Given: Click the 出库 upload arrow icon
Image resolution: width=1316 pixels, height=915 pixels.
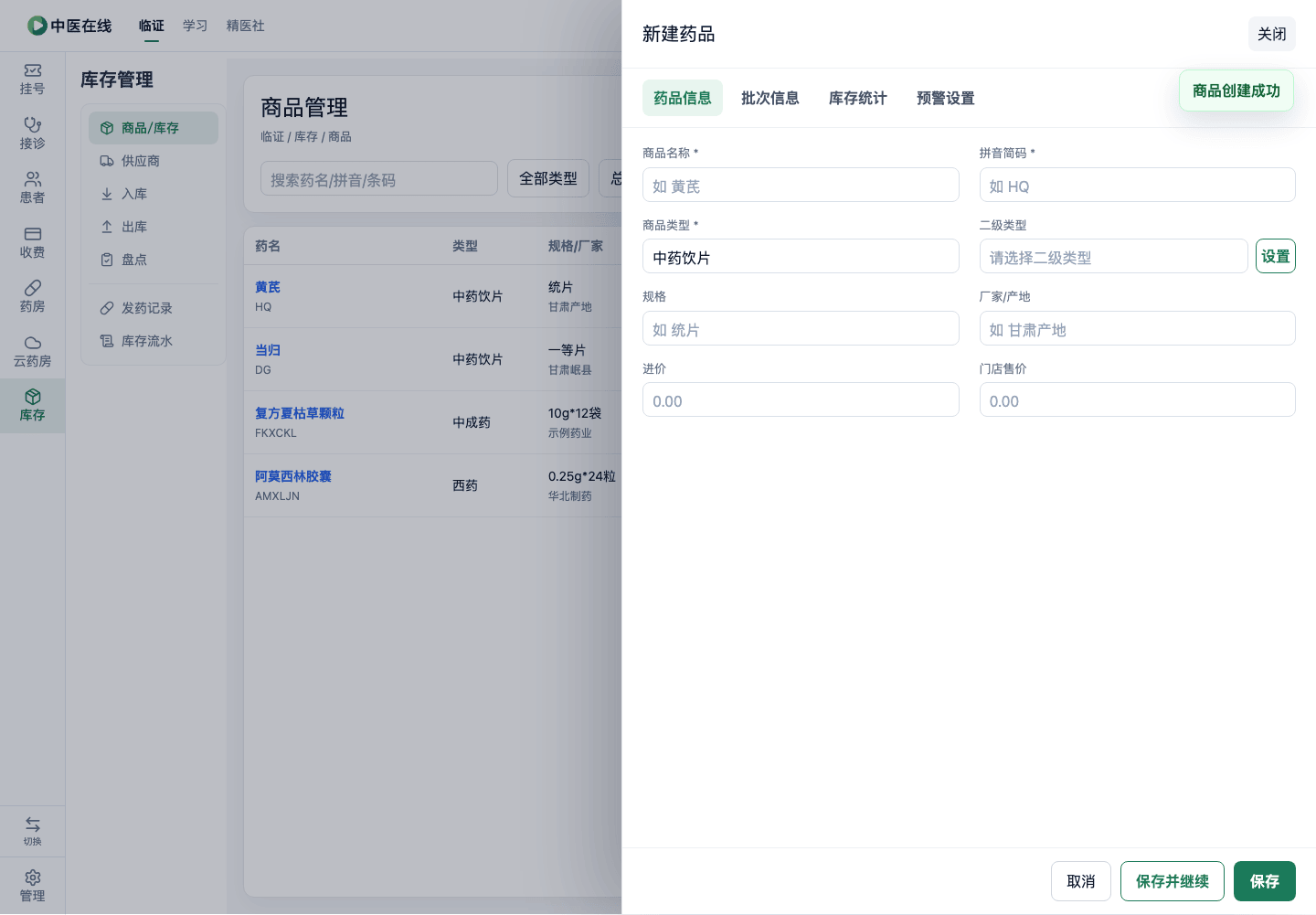Looking at the screenshot, I should coord(107,227).
